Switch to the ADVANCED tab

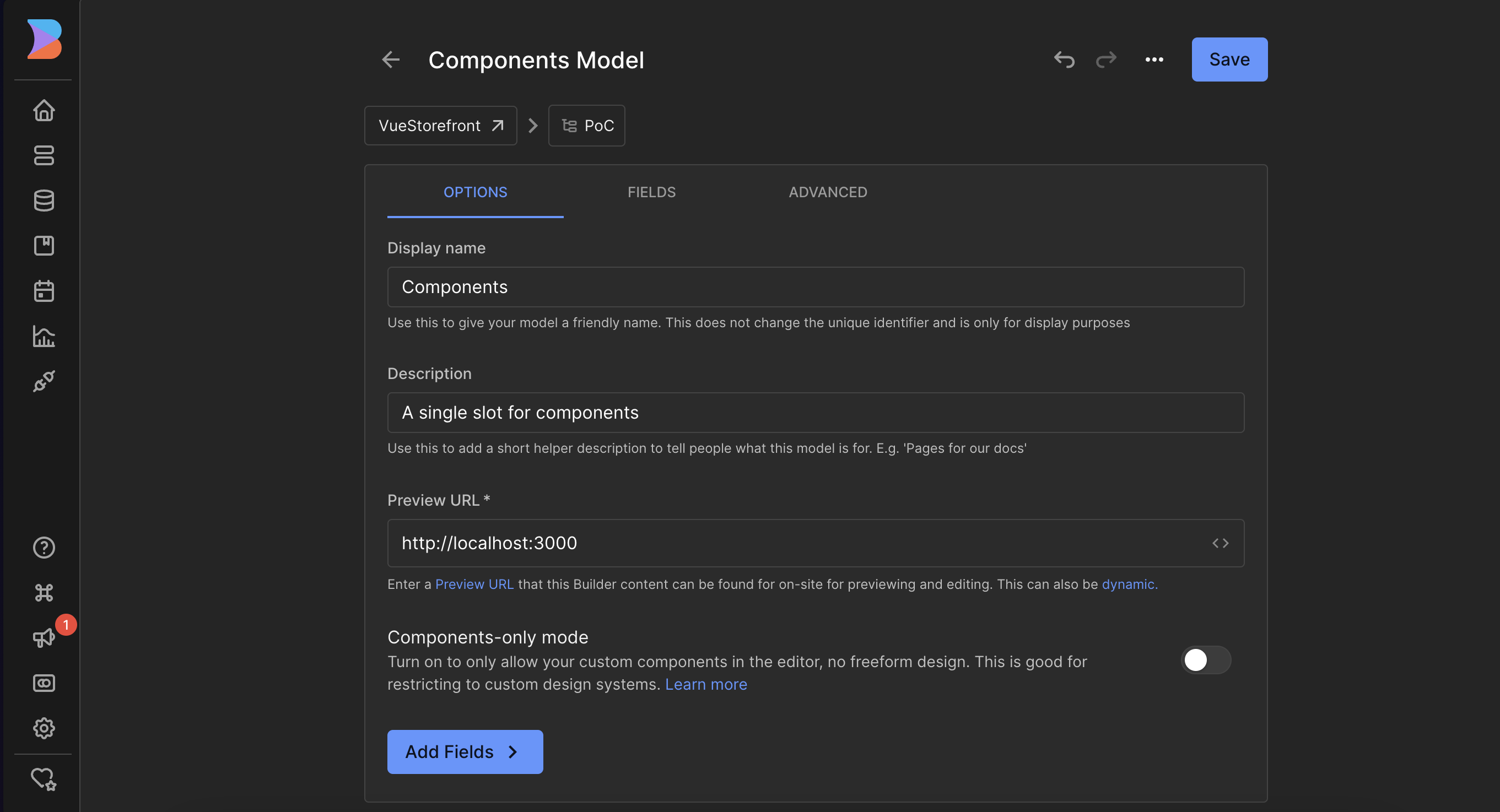(x=828, y=192)
